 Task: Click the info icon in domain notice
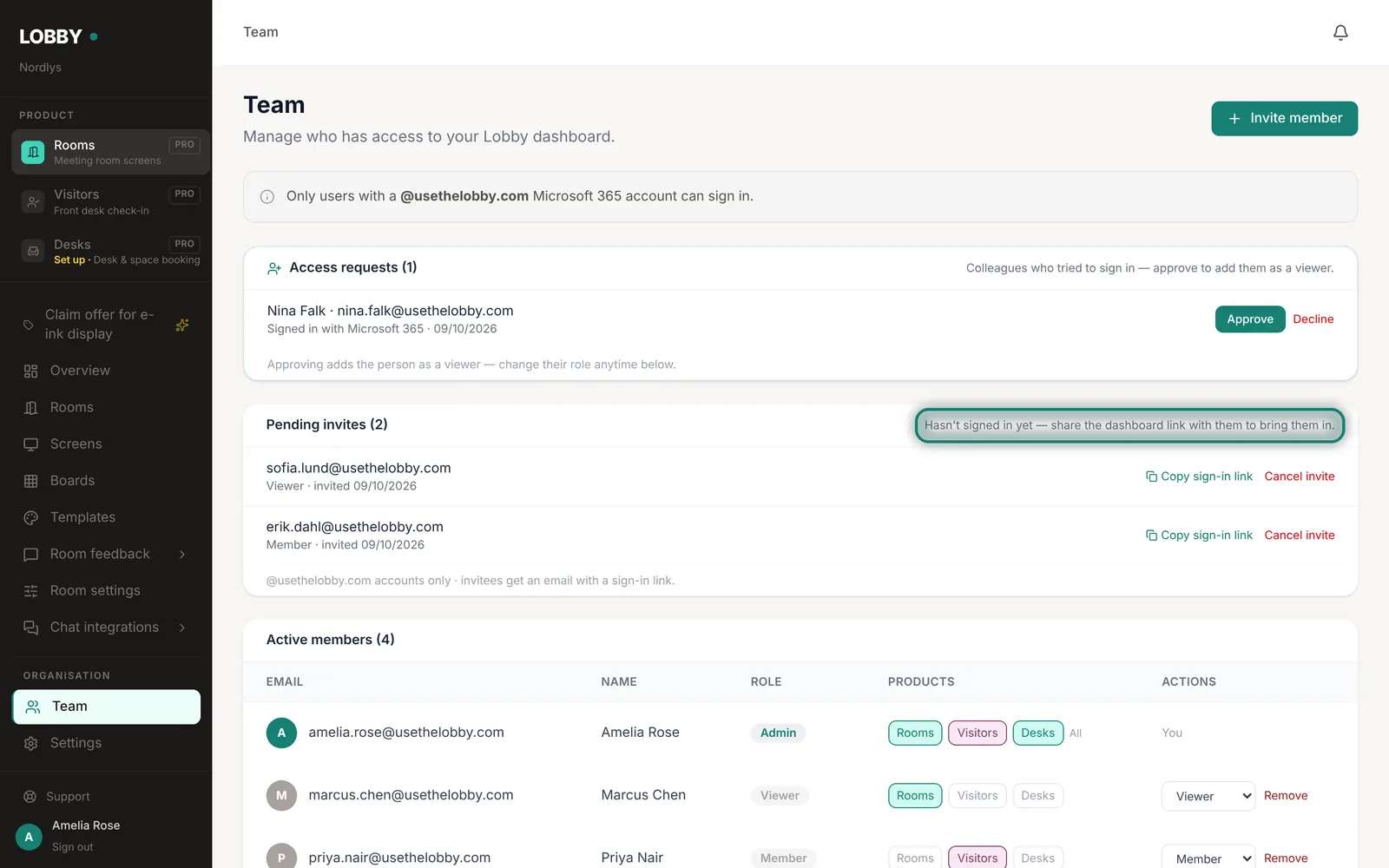pos(267,197)
